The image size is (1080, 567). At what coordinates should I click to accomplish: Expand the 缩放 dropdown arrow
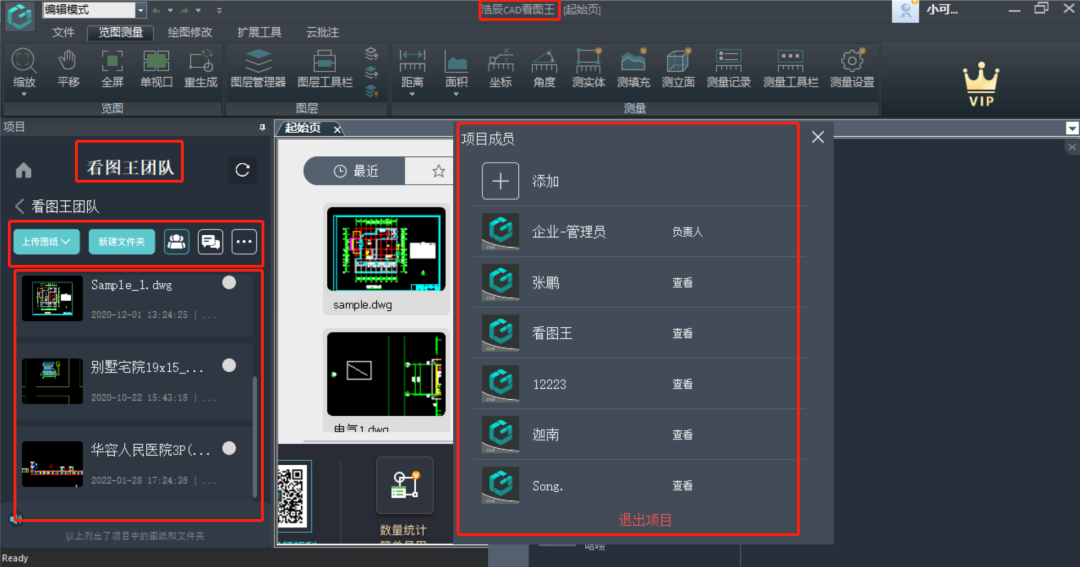coord(23,94)
